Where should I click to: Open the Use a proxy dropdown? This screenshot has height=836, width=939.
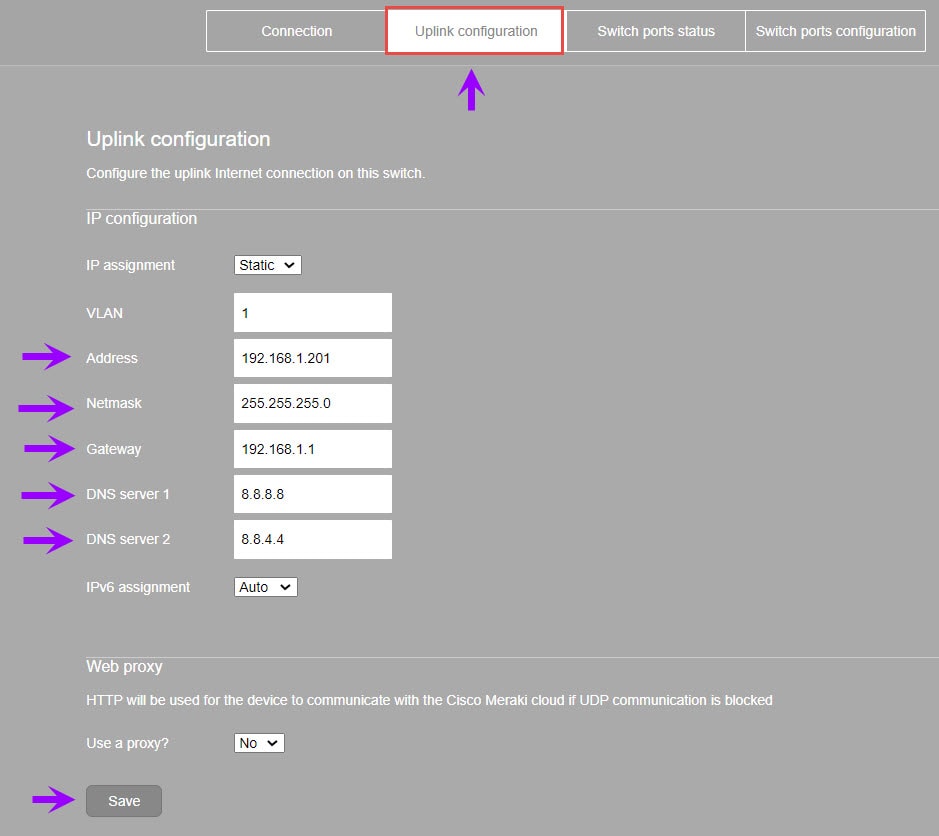(259, 743)
